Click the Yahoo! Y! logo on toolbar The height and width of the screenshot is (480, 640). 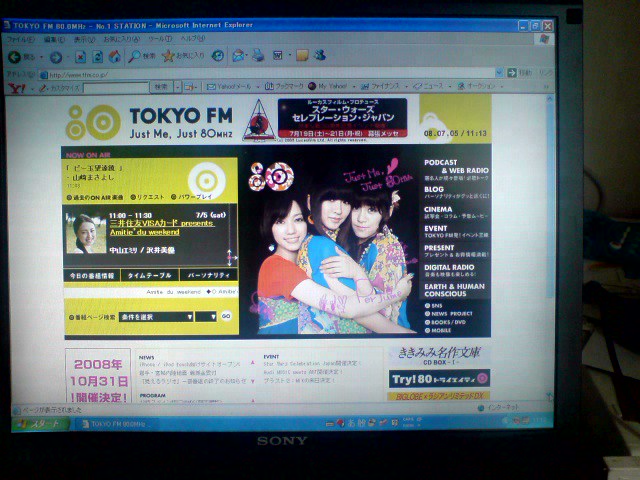click(x=17, y=88)
